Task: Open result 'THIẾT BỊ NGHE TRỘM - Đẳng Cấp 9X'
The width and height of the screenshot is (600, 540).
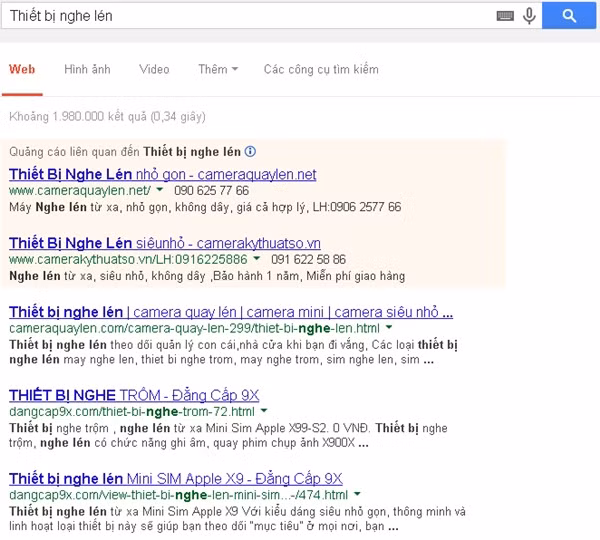Action: [x=134, y=395]
